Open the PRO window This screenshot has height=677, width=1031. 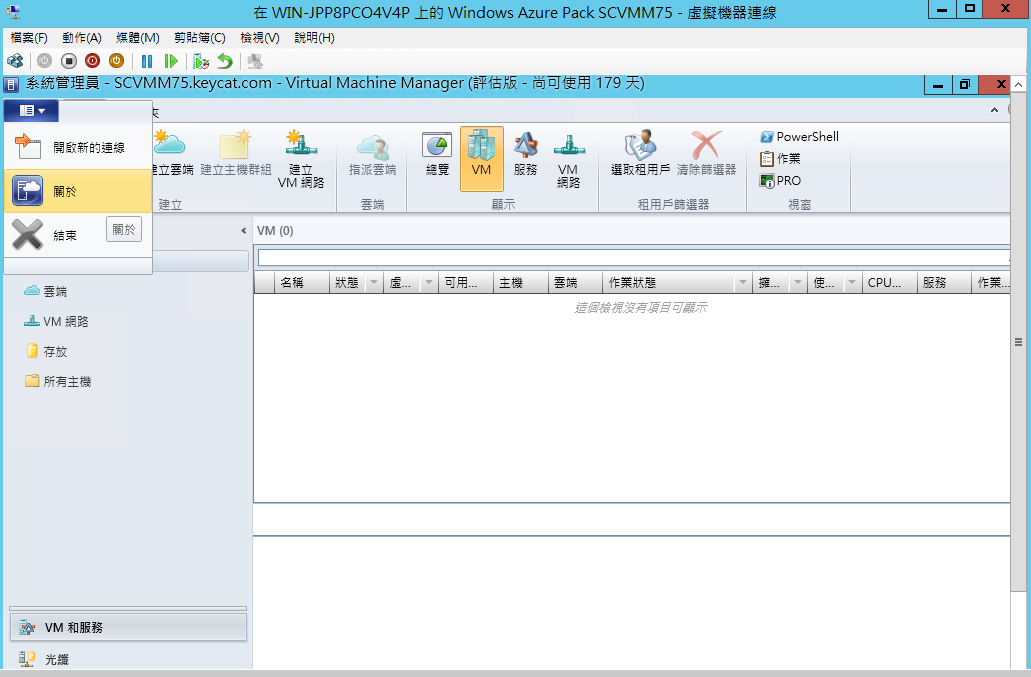tap(780, 181)
